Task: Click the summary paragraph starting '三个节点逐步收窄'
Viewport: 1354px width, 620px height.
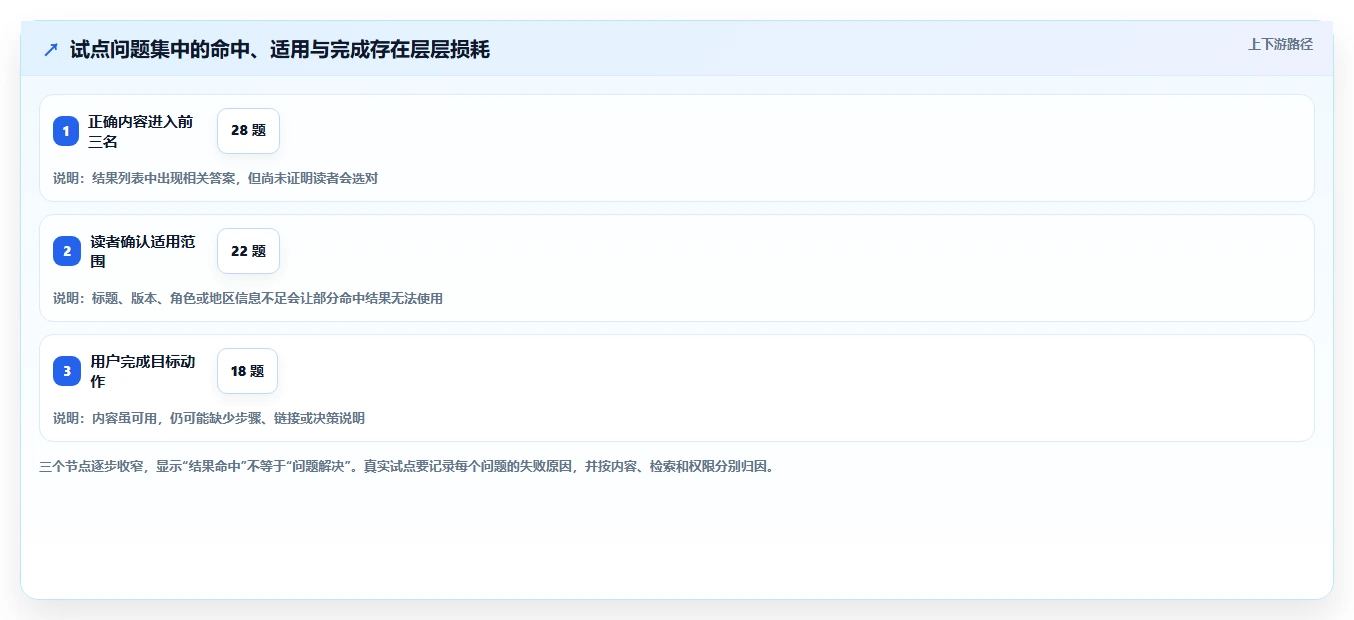Action: [407, 467]
